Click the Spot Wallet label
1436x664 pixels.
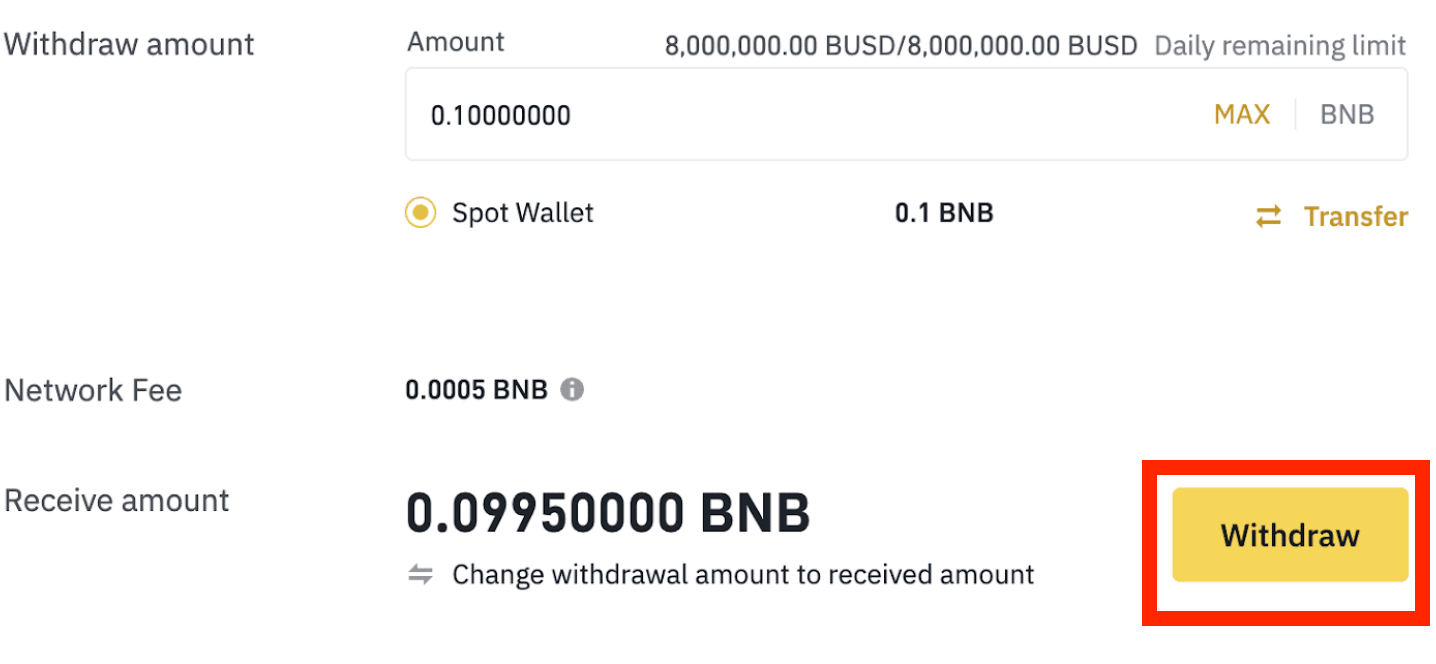522,213
